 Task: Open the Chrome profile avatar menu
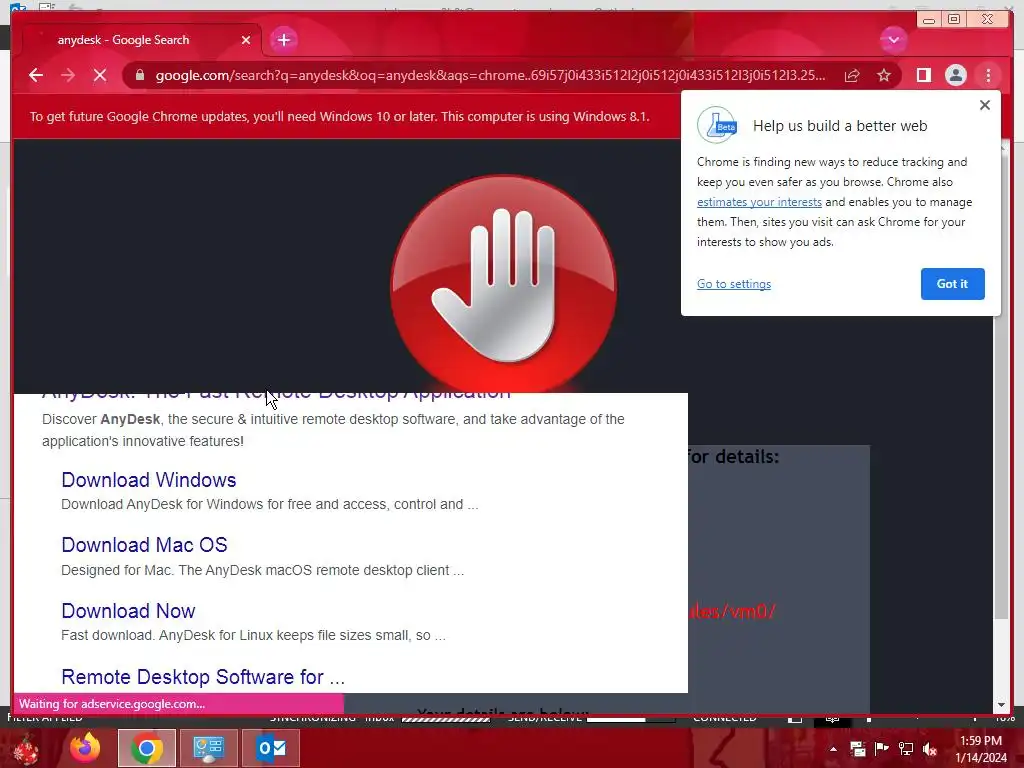[x=955, y=75]
